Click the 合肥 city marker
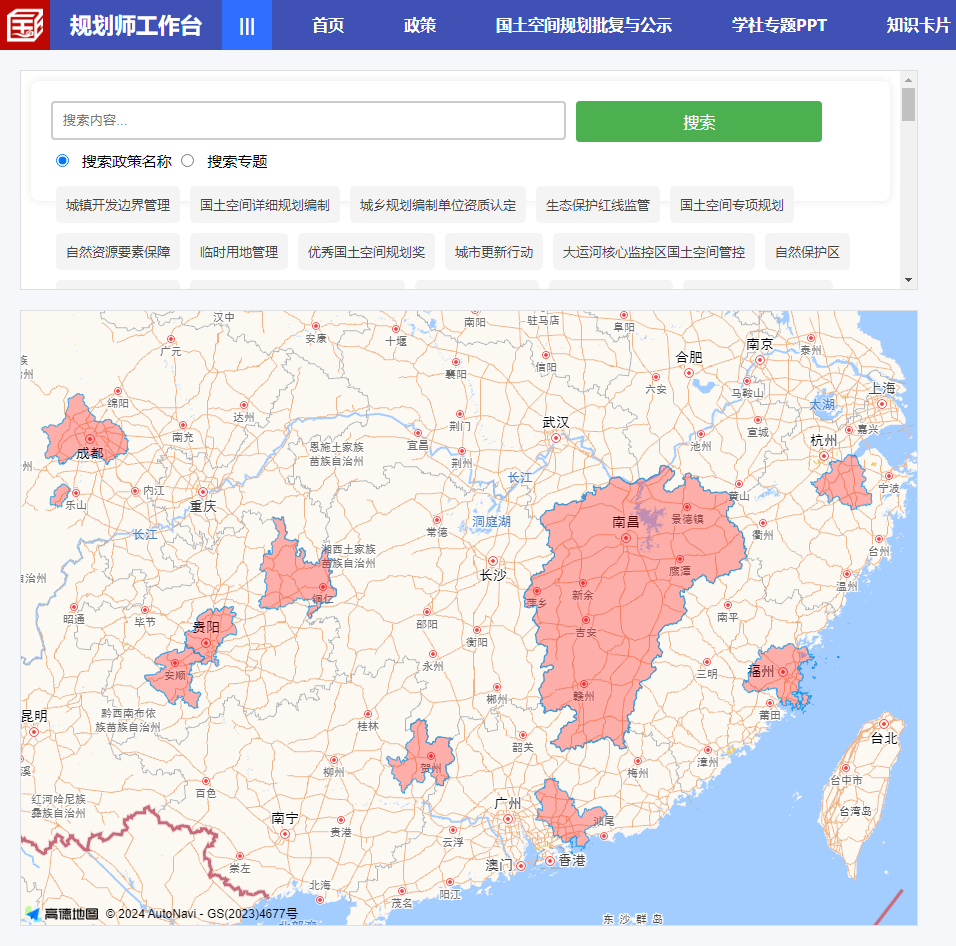This screenshot has width=956, height=946. pyautogui.click(x=689, y=373)
